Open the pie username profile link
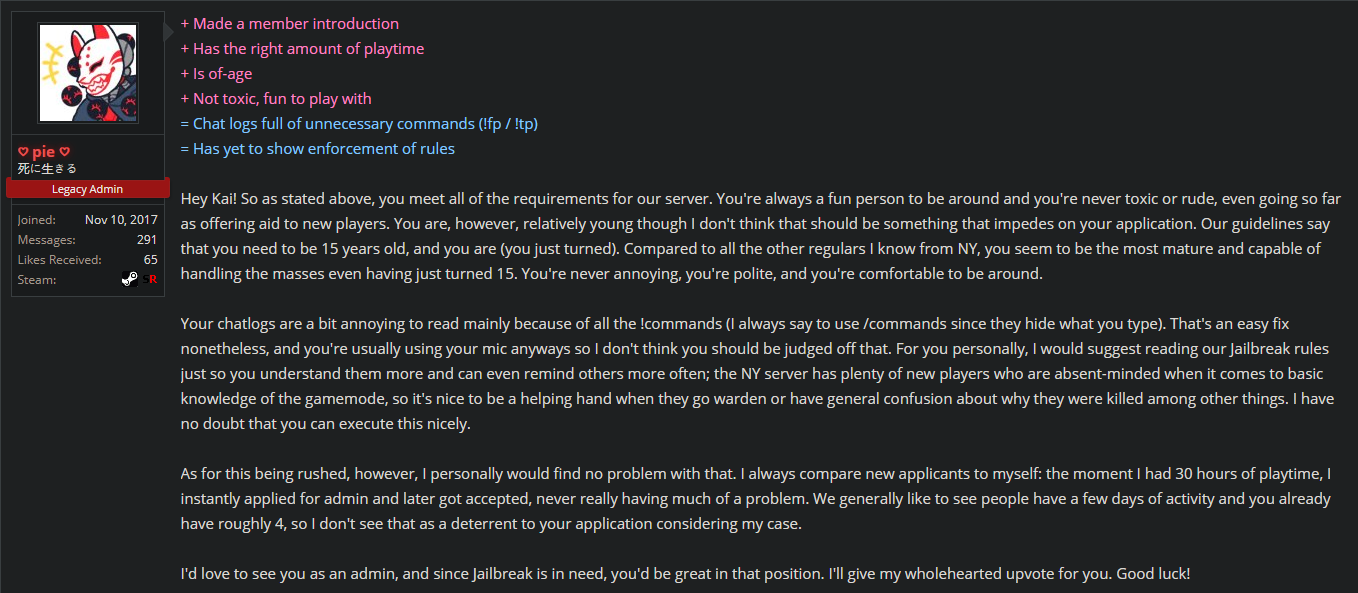The height and width of the screenshot is (593, 1358). pyautogui.click(x=44, y=152)
